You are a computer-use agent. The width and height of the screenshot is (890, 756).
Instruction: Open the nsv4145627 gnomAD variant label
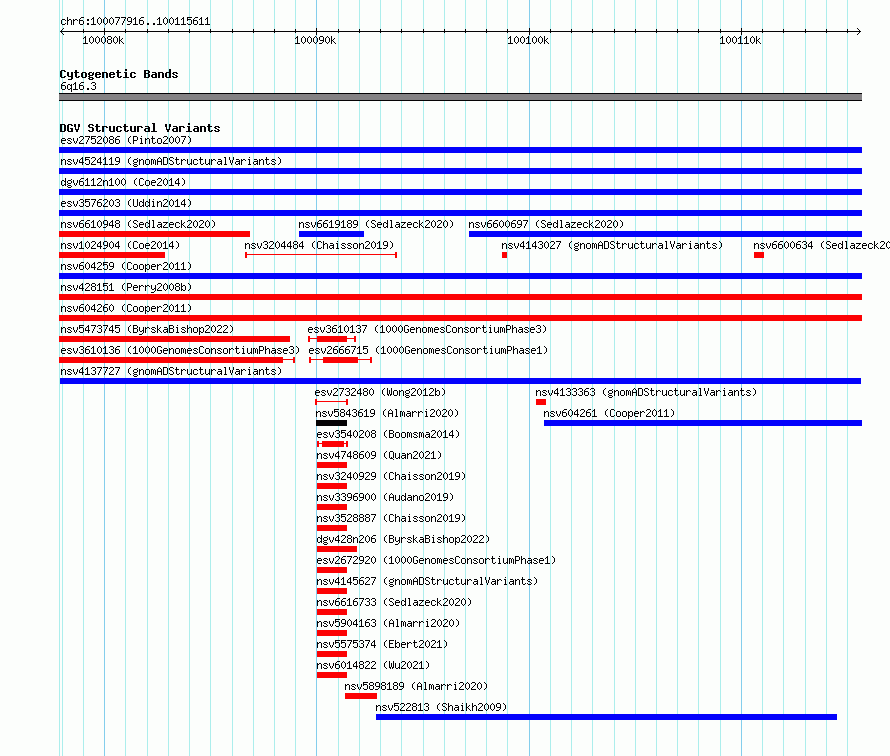427,581
